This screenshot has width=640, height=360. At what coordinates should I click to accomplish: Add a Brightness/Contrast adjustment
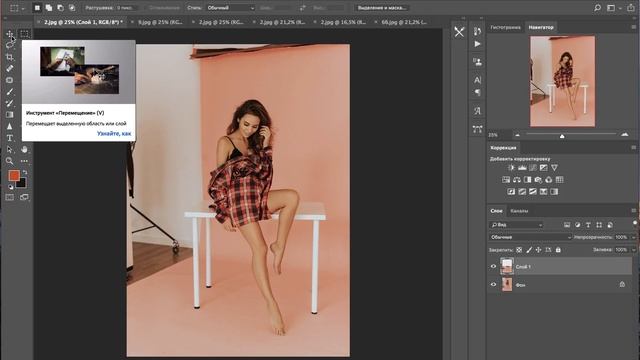pos(511,167)
